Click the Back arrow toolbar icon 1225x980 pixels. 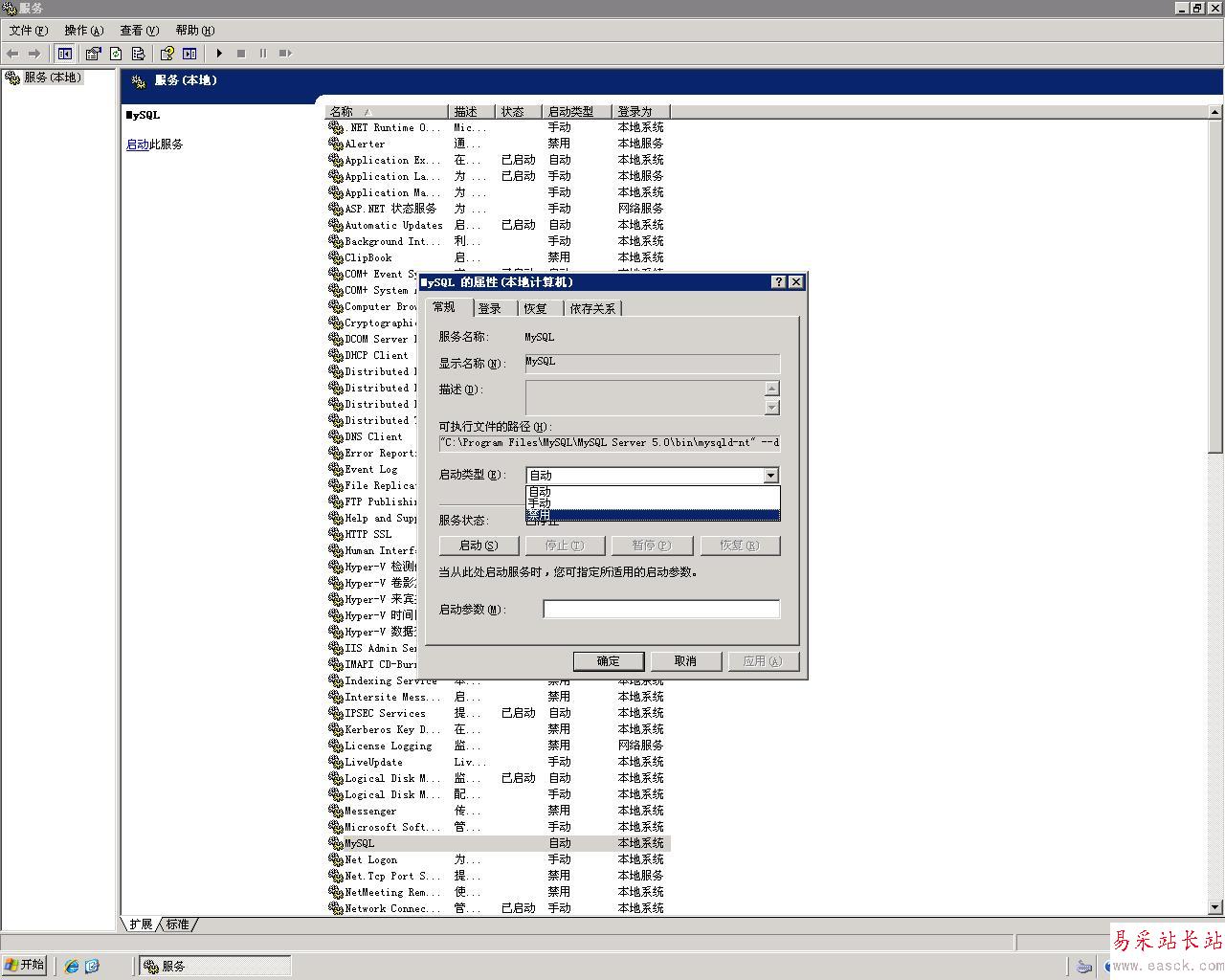(12, 54)
